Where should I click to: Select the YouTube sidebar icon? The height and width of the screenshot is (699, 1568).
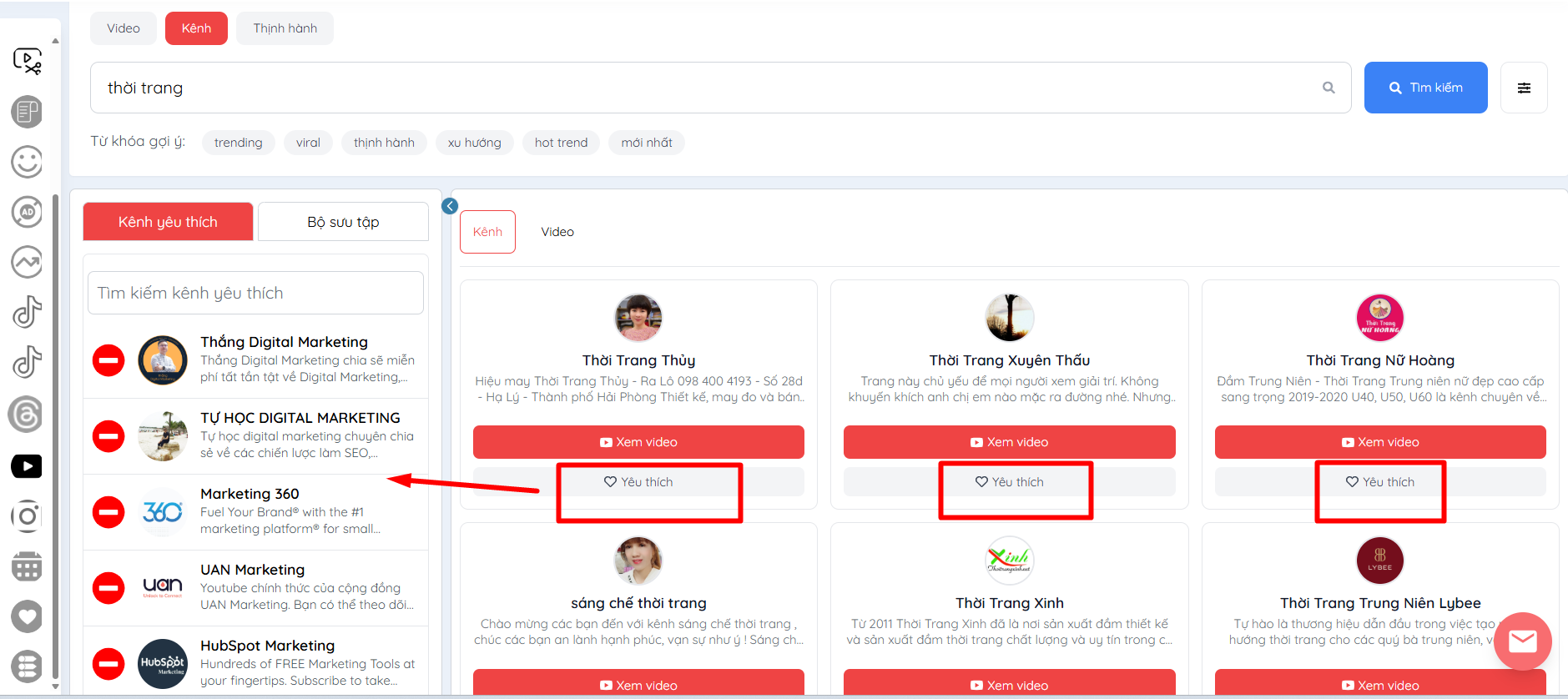[27, 466]
